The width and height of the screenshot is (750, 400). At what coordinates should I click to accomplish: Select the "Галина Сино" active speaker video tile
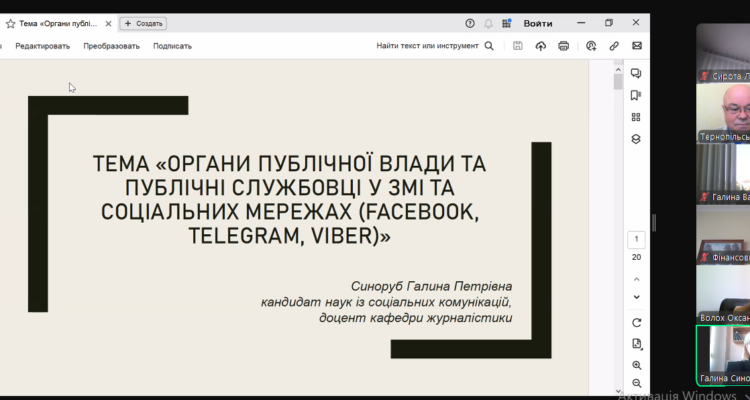click(723, 356)
